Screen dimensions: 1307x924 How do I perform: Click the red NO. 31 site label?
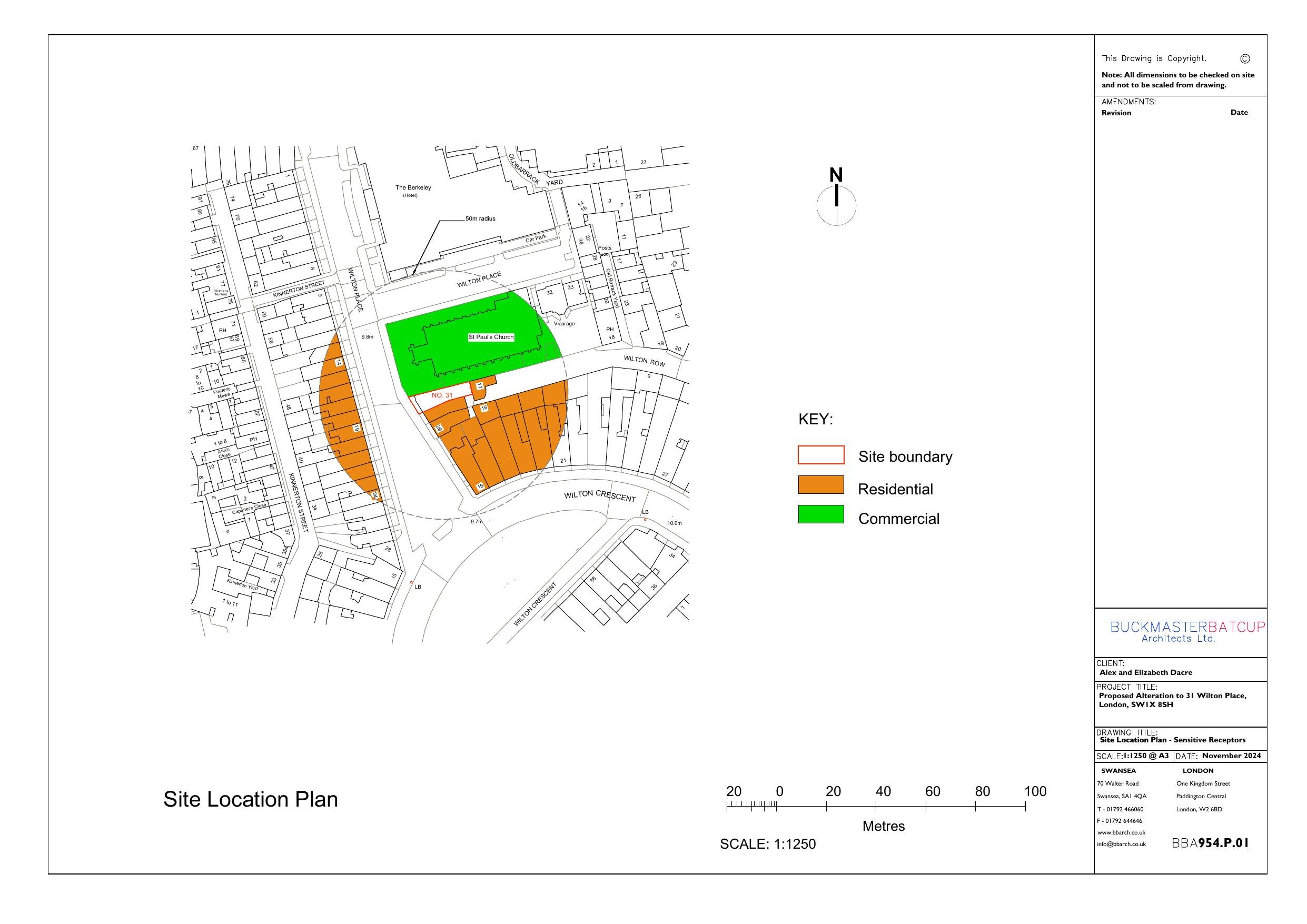442,395
